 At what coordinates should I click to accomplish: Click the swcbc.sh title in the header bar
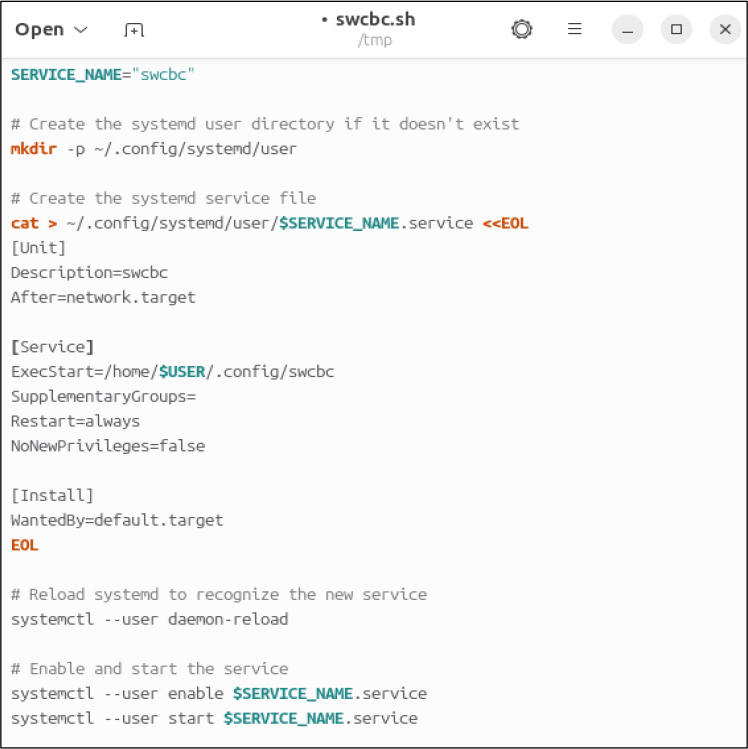point(374,20)
